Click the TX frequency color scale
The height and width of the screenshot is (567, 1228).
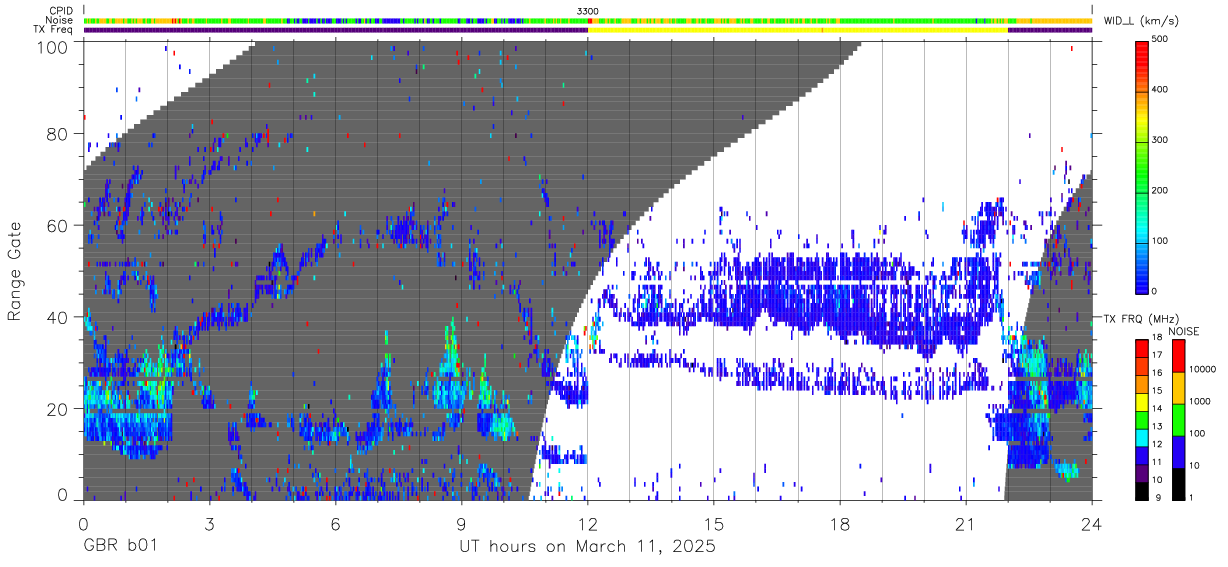pos(1143,418)
